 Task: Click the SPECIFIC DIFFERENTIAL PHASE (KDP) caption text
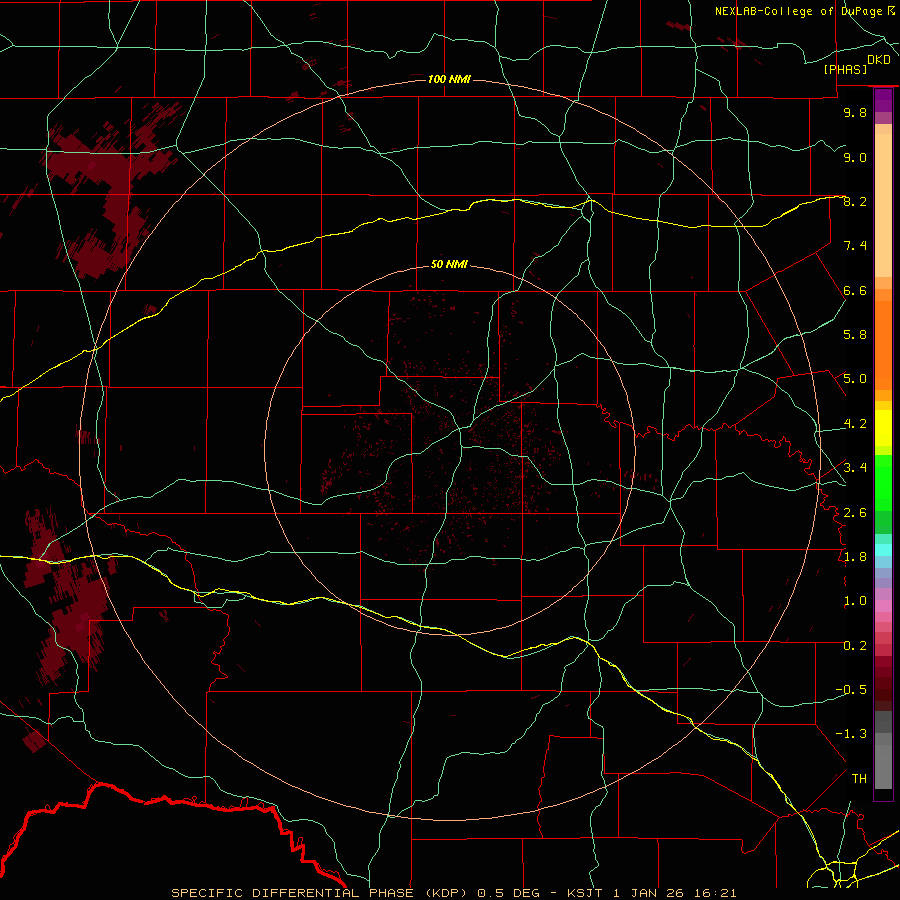(318, 893)
